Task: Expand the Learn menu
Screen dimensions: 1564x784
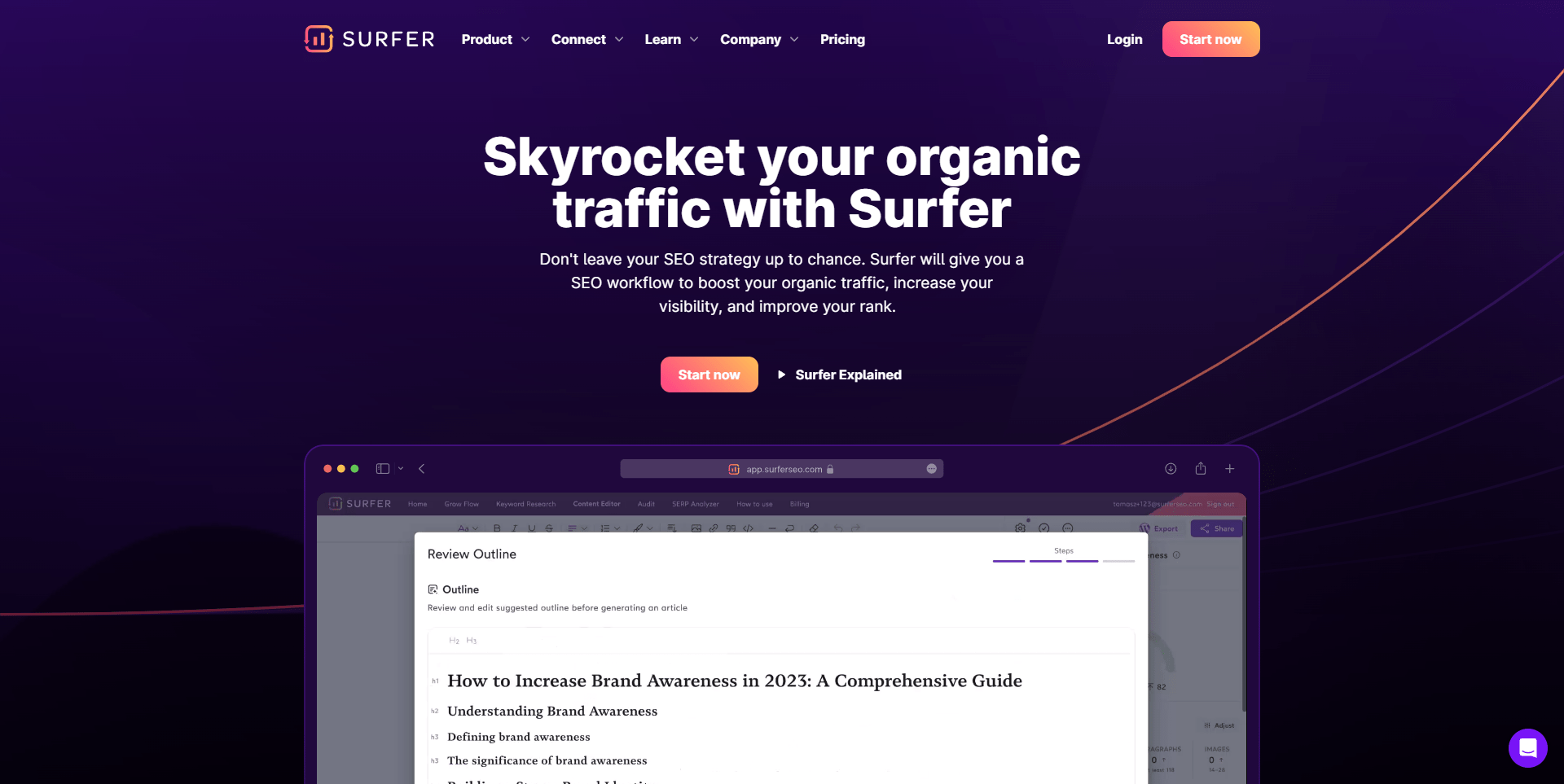Action: (x=671, y=39)
